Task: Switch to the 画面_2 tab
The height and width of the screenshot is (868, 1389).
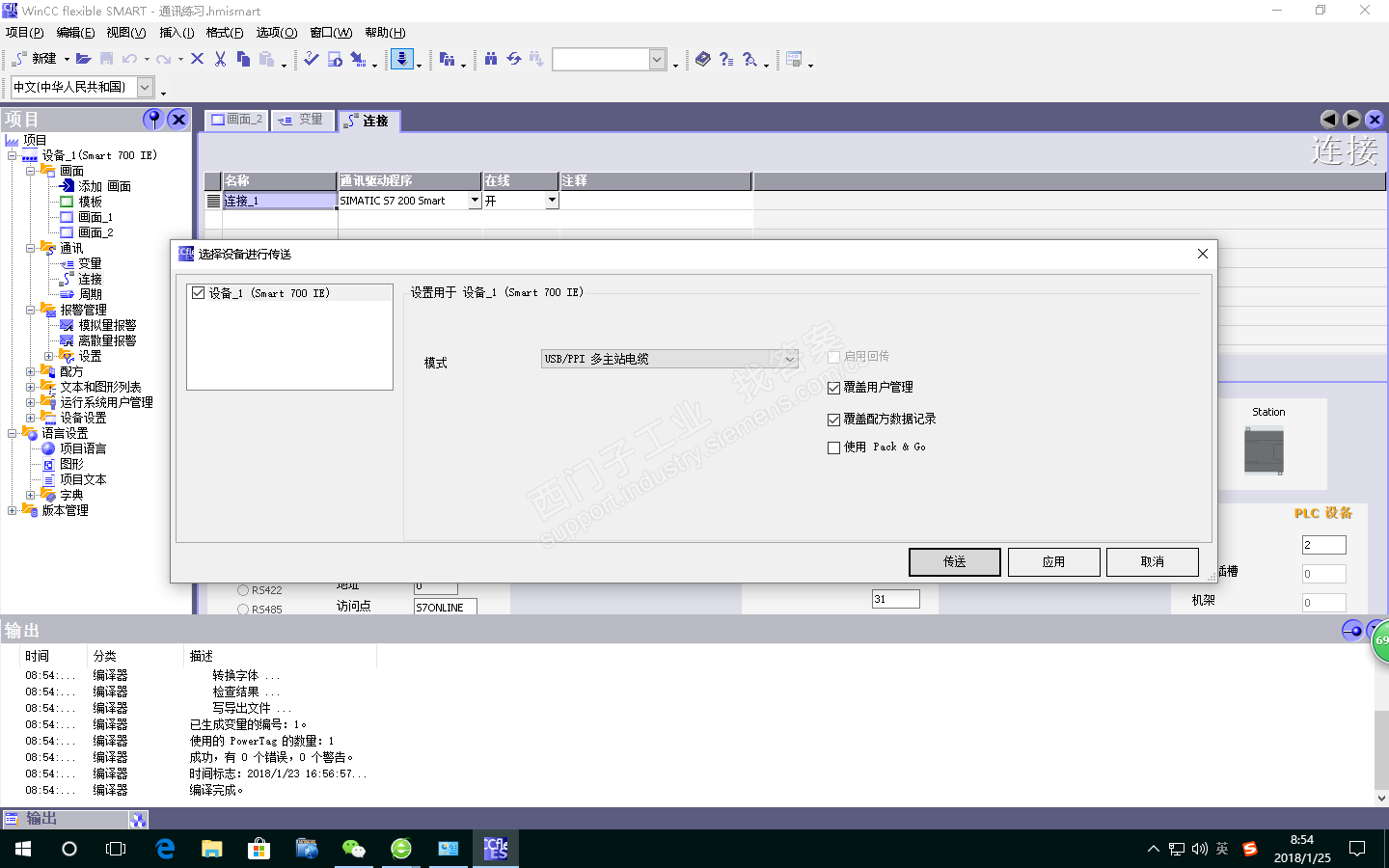Action: (237, 120)
